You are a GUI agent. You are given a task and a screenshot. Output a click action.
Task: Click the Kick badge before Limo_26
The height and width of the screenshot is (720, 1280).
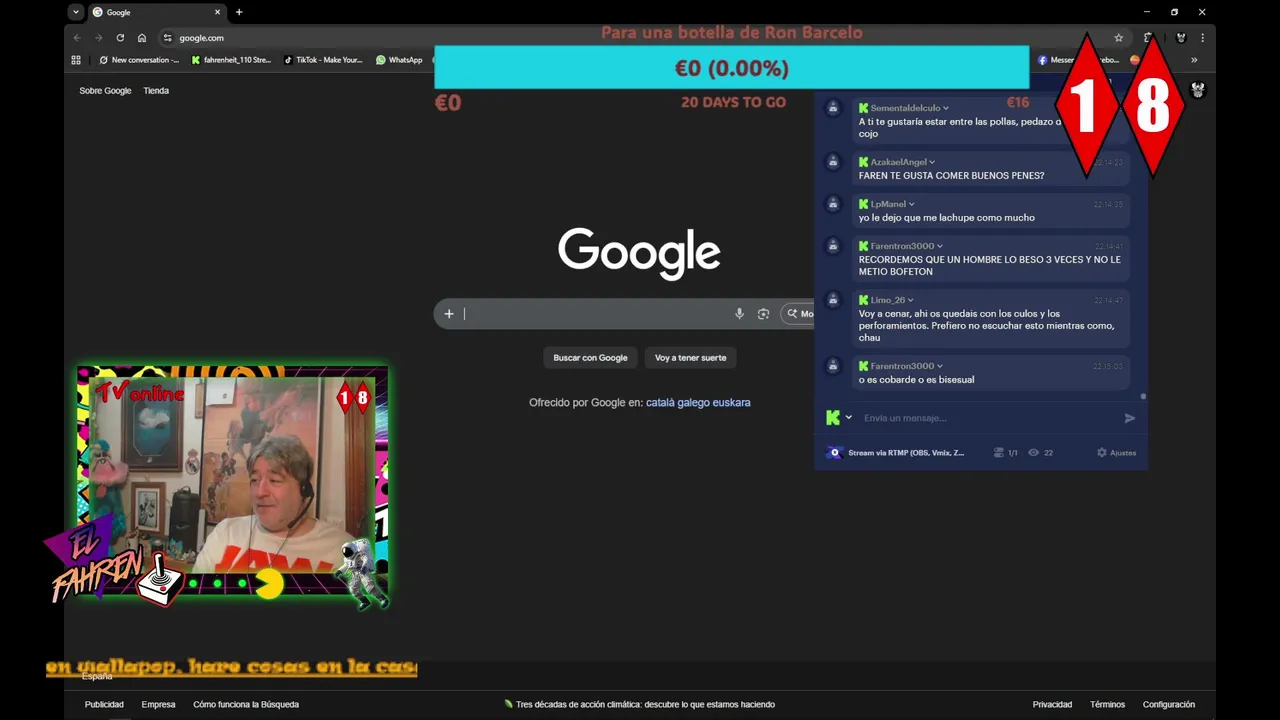point(863,300)
